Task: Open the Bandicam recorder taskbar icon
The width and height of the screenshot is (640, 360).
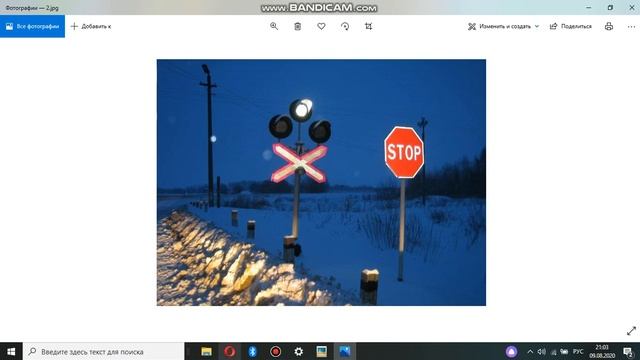Action: pos(276,351)
